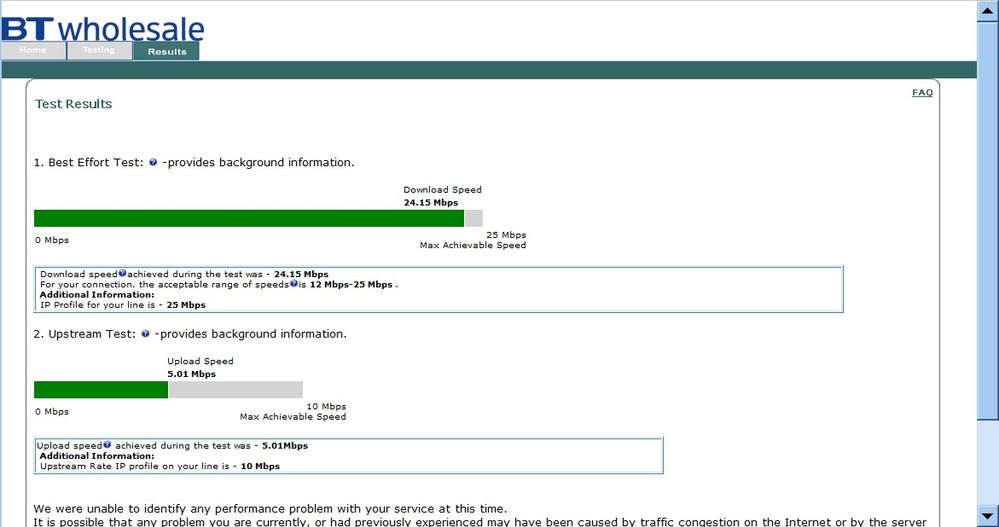Click the '25 Mbps' max achievable speed label
Viewport: 999px width, 527px height.
[x=506, y=235]
